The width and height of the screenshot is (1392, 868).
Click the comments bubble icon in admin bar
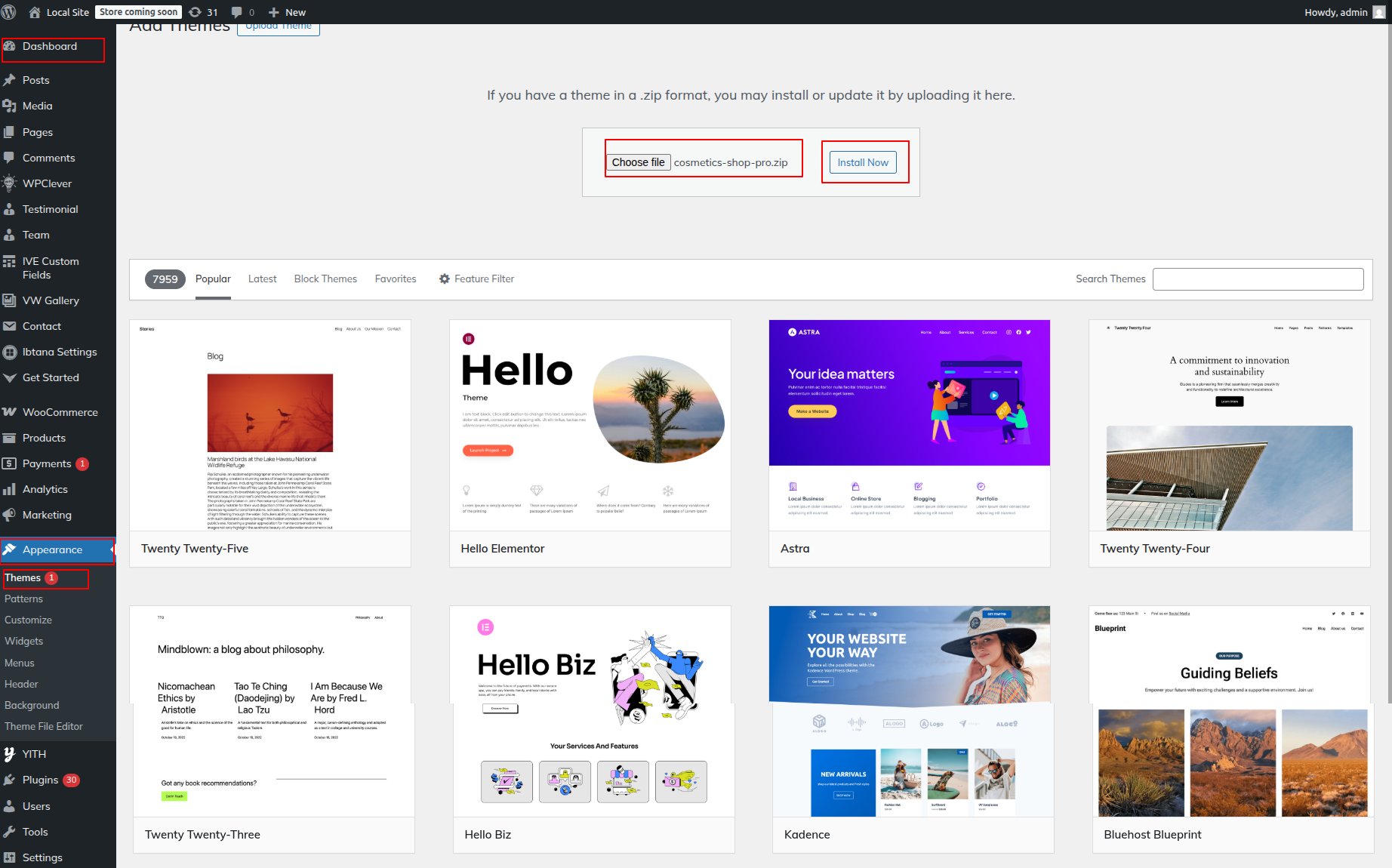pyautogui.click(x=237, y=12)
